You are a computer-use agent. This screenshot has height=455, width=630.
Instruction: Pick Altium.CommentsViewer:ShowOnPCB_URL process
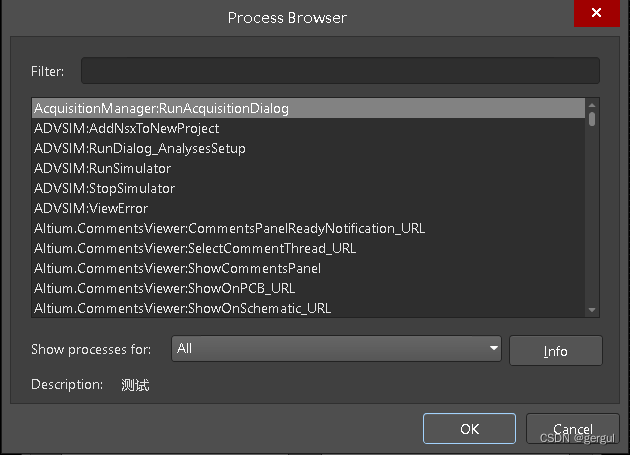click(308, 288)
